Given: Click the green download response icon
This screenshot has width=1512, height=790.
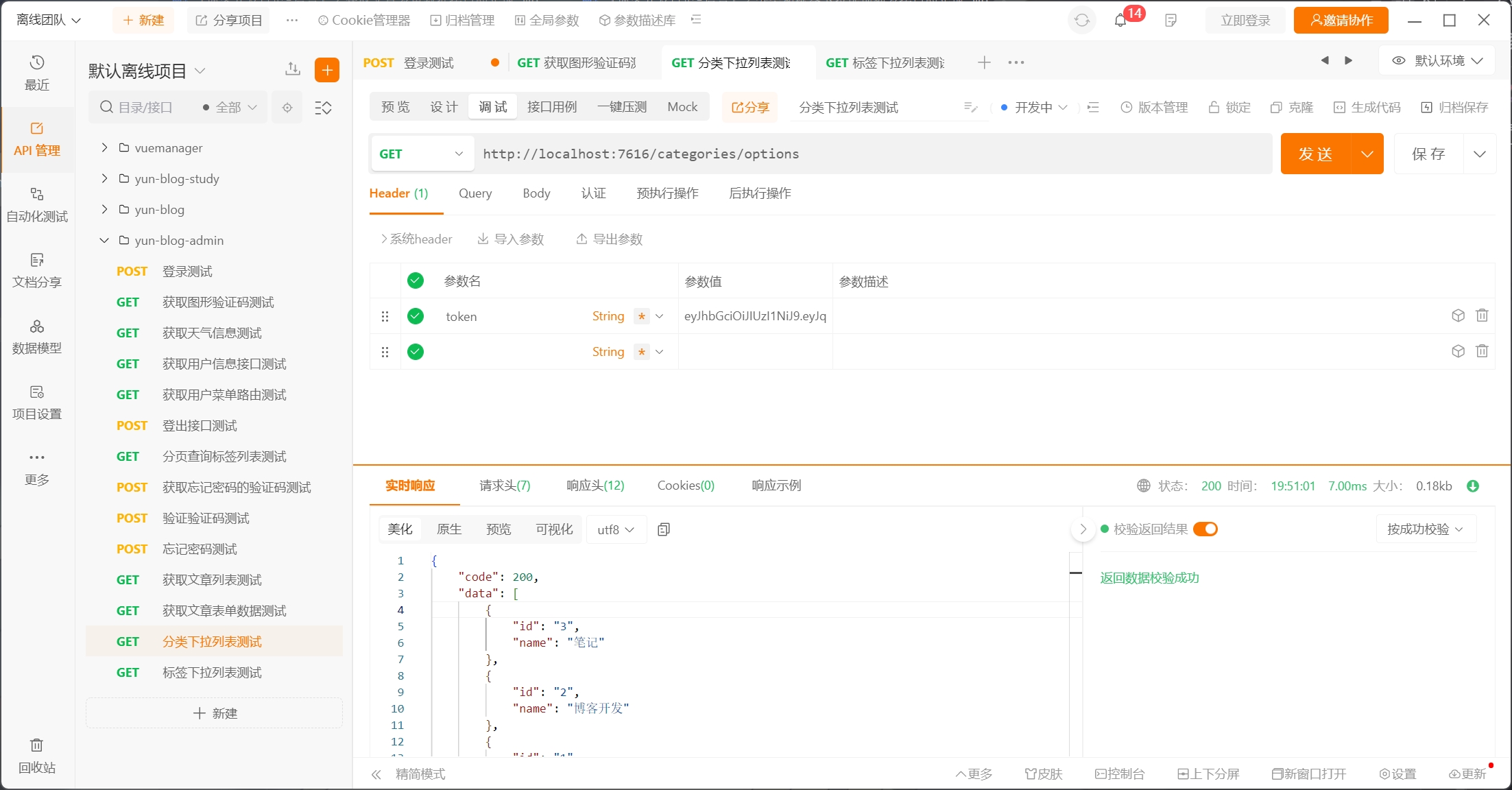Looking at the screenshot, I should pos(1472,486).
